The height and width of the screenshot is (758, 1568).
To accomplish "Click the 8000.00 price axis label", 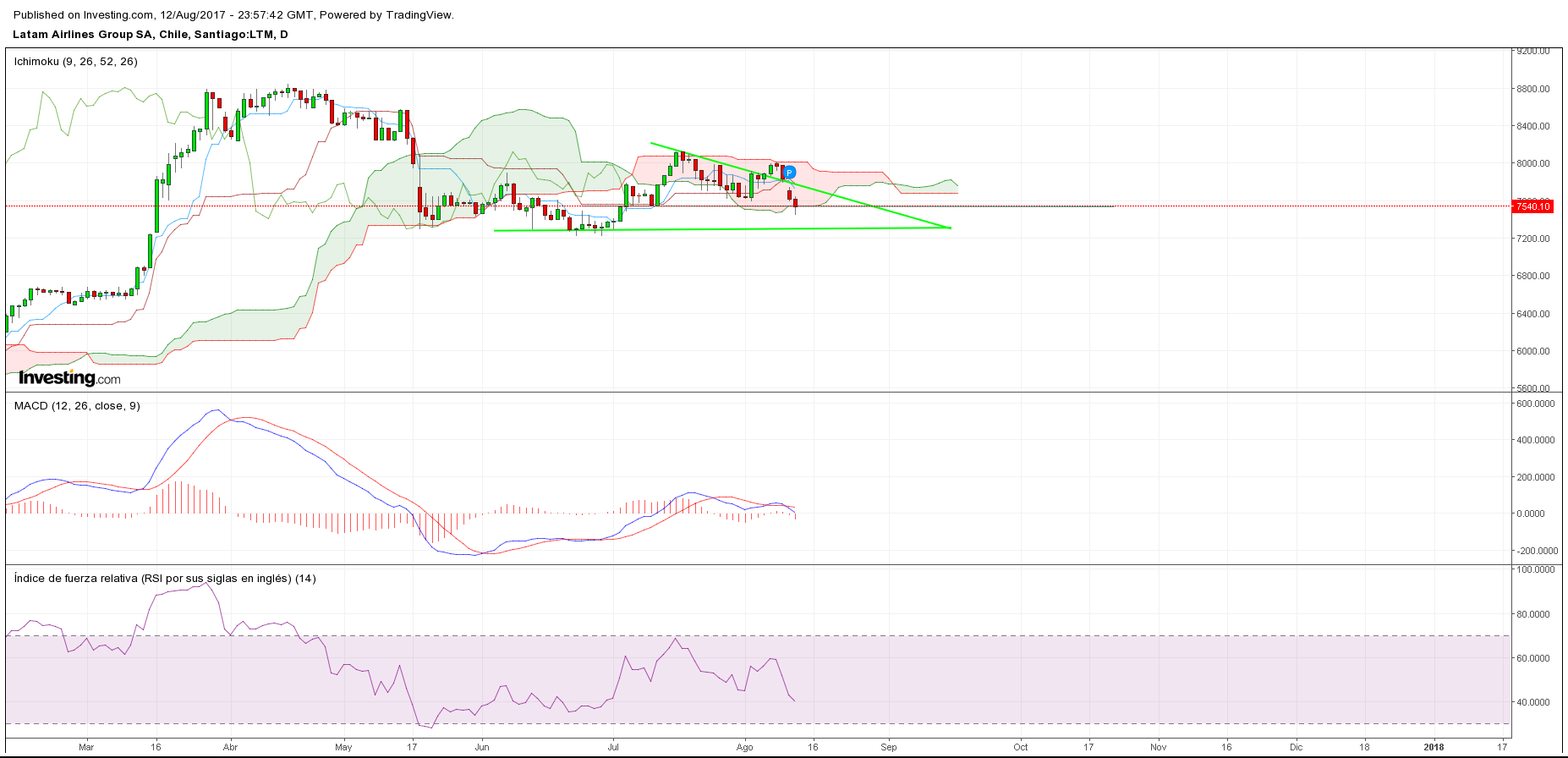I will [x=1533, y=163].
